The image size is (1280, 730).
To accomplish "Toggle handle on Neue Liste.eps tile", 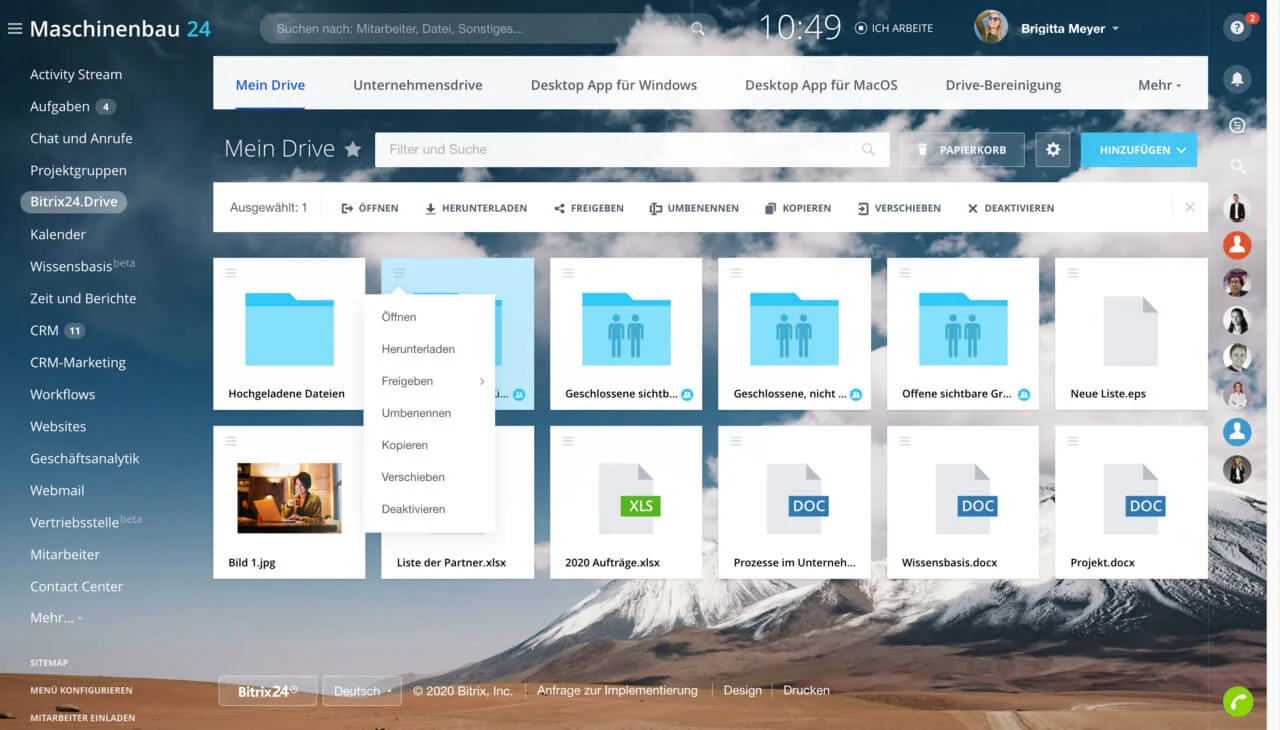I will click(1073, 273).
